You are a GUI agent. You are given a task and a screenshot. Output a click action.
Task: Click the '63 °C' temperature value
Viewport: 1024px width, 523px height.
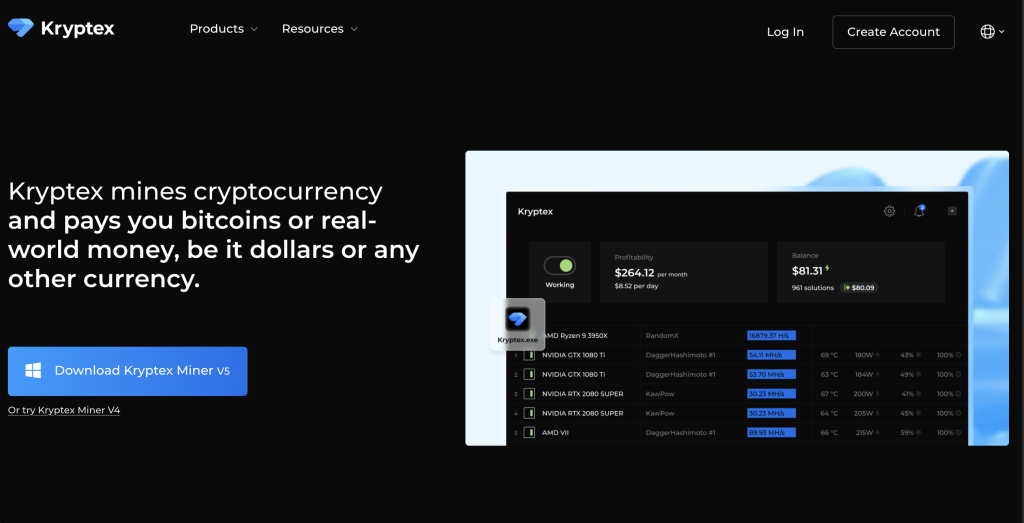click(829, 375)
